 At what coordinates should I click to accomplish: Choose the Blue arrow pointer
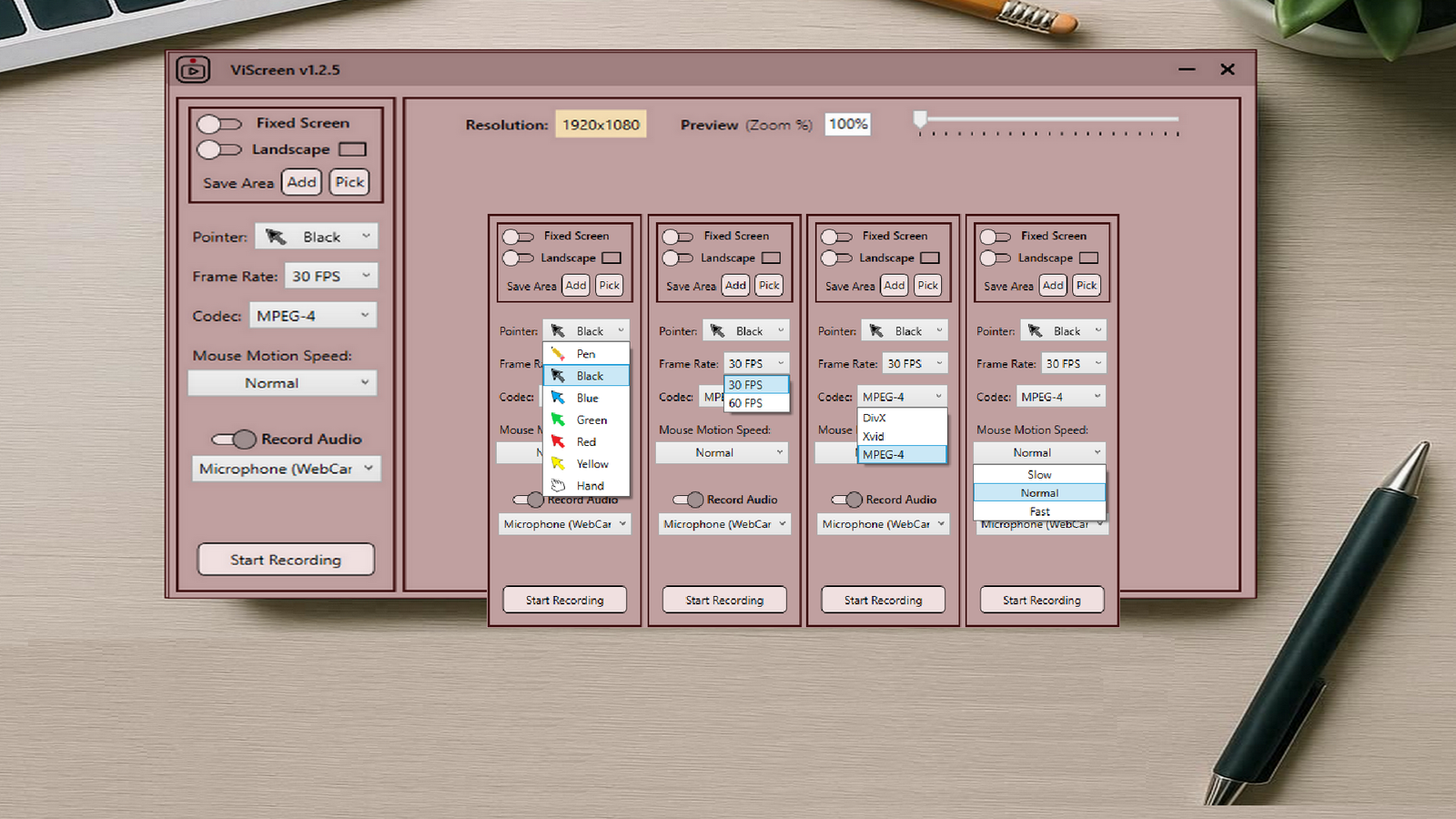click(x=585, y=398)
